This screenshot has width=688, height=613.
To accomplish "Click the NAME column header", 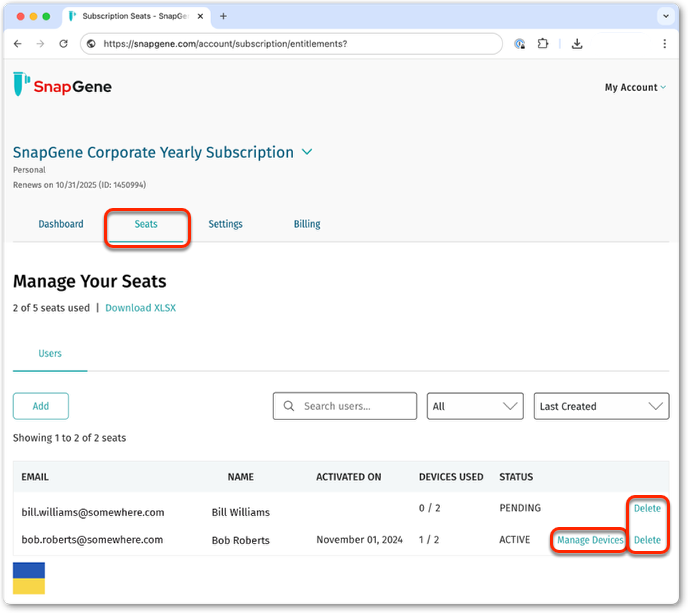I will [240, 477].
